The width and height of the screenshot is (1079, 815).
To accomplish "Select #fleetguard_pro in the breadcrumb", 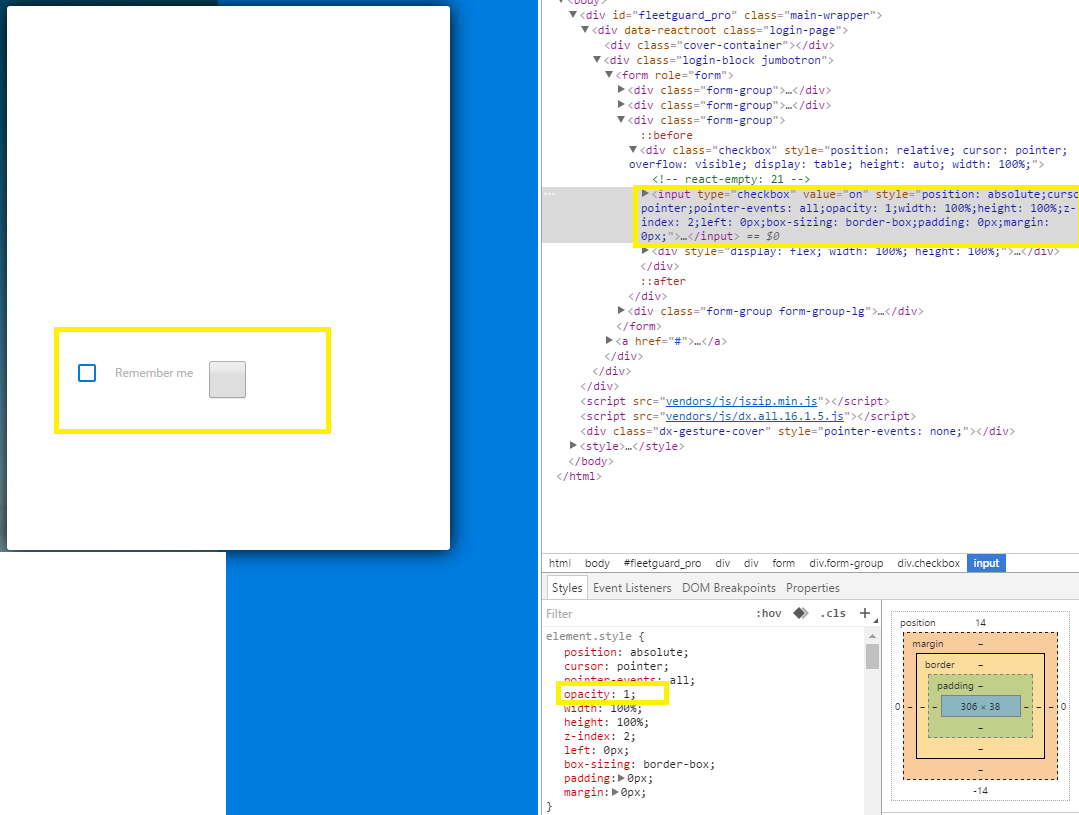I will point(662,563).
